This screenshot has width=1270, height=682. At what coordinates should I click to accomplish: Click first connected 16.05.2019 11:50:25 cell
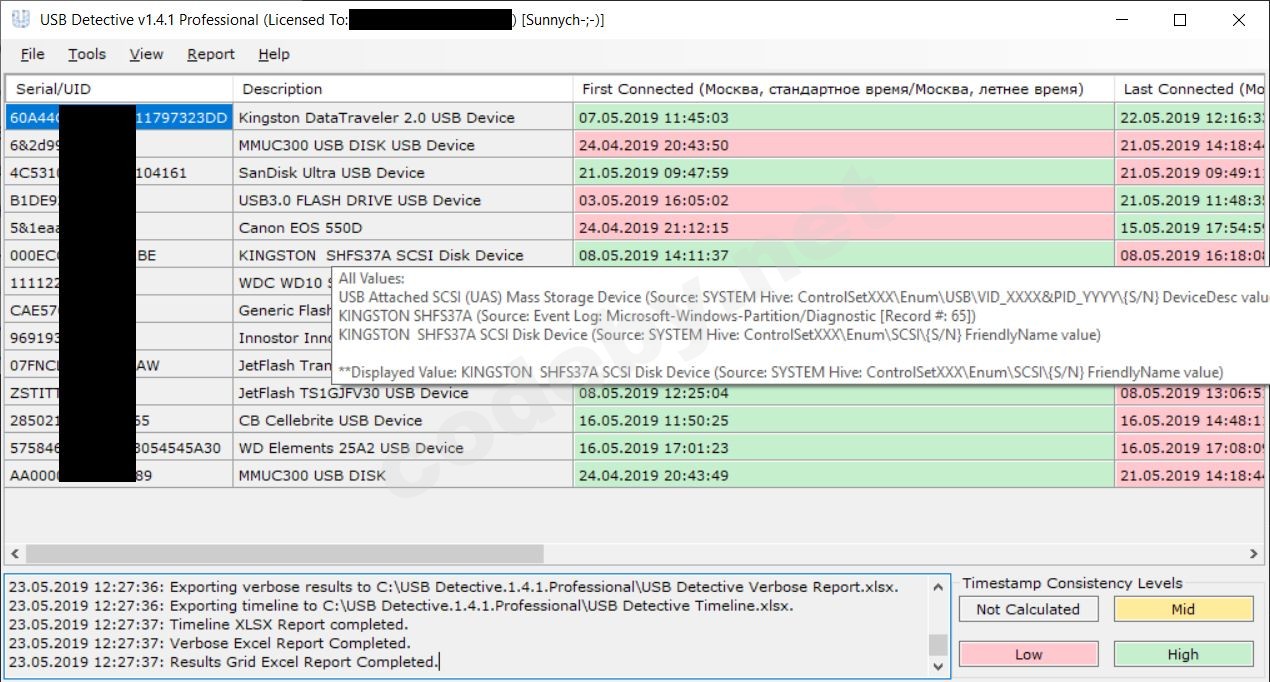click(x=844, y=420)
